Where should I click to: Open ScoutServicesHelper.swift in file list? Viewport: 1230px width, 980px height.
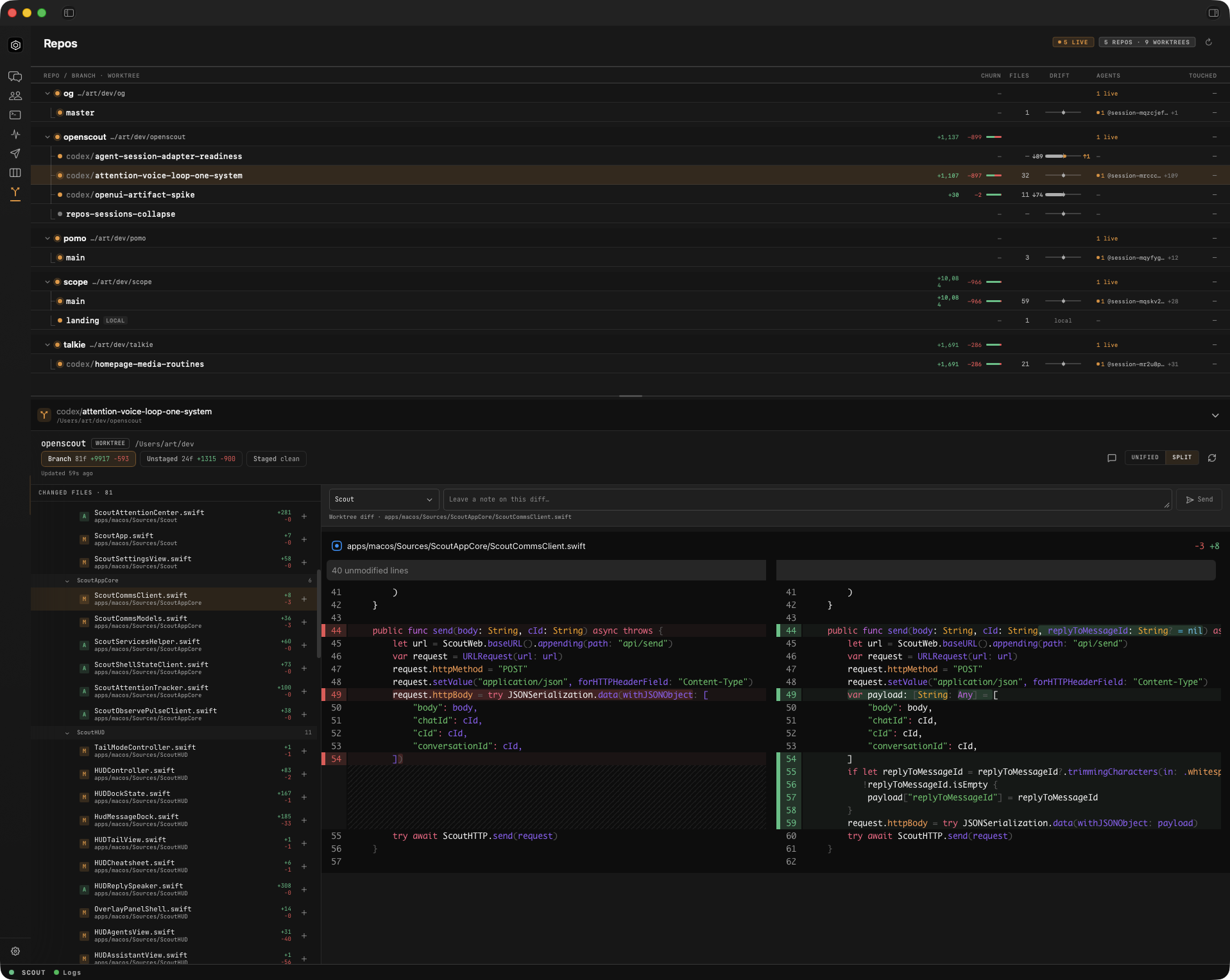[x=173, y=645]
